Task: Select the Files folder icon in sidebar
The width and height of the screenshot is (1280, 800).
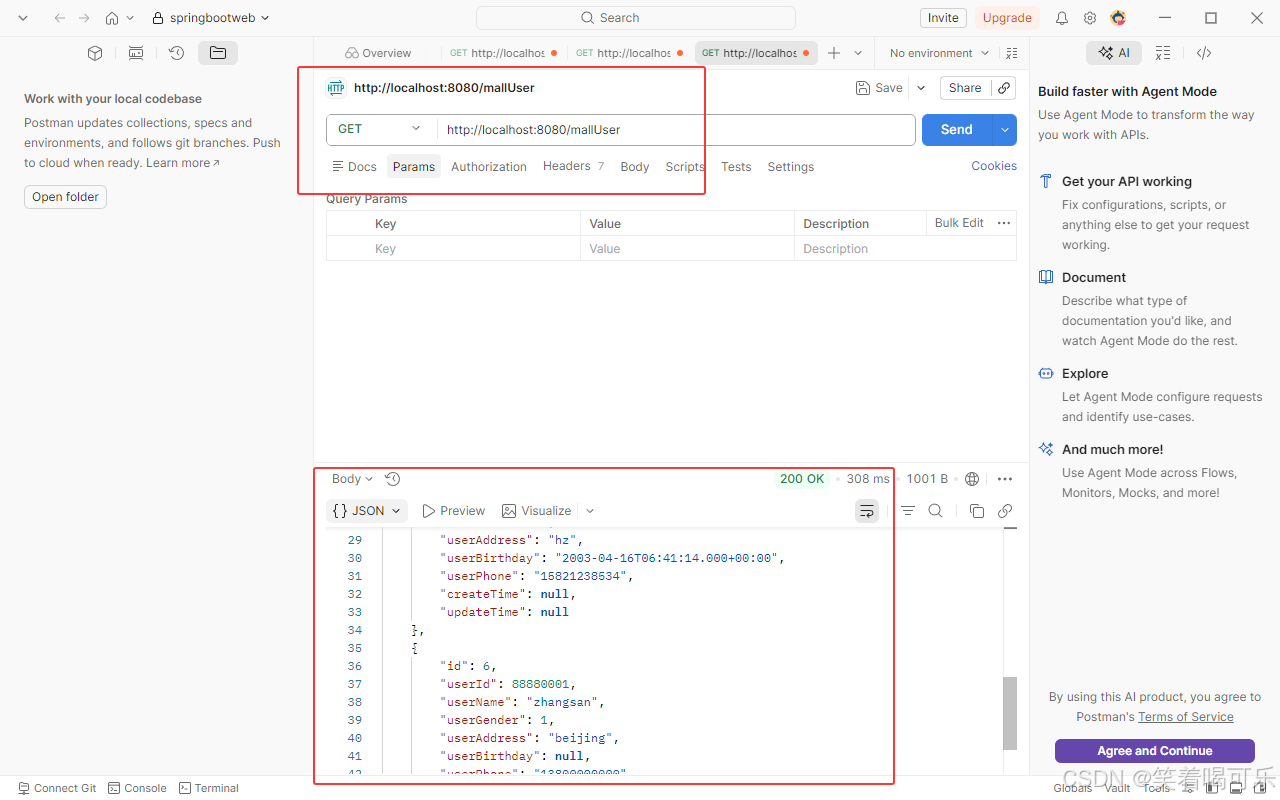Action: (218, 53)
